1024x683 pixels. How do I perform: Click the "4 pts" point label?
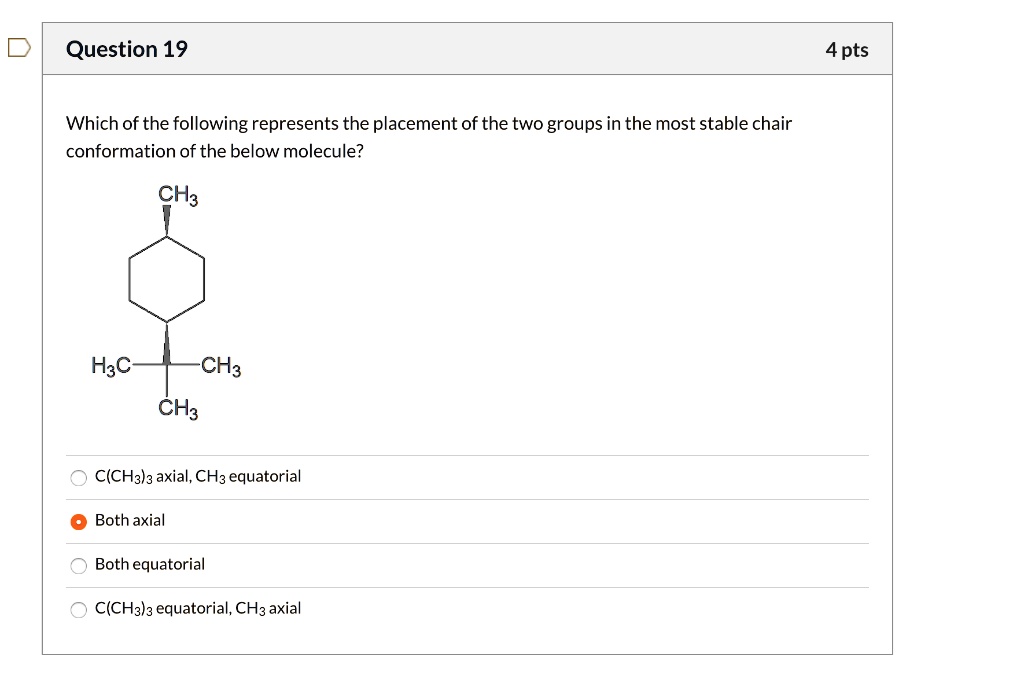click(847, 48)
